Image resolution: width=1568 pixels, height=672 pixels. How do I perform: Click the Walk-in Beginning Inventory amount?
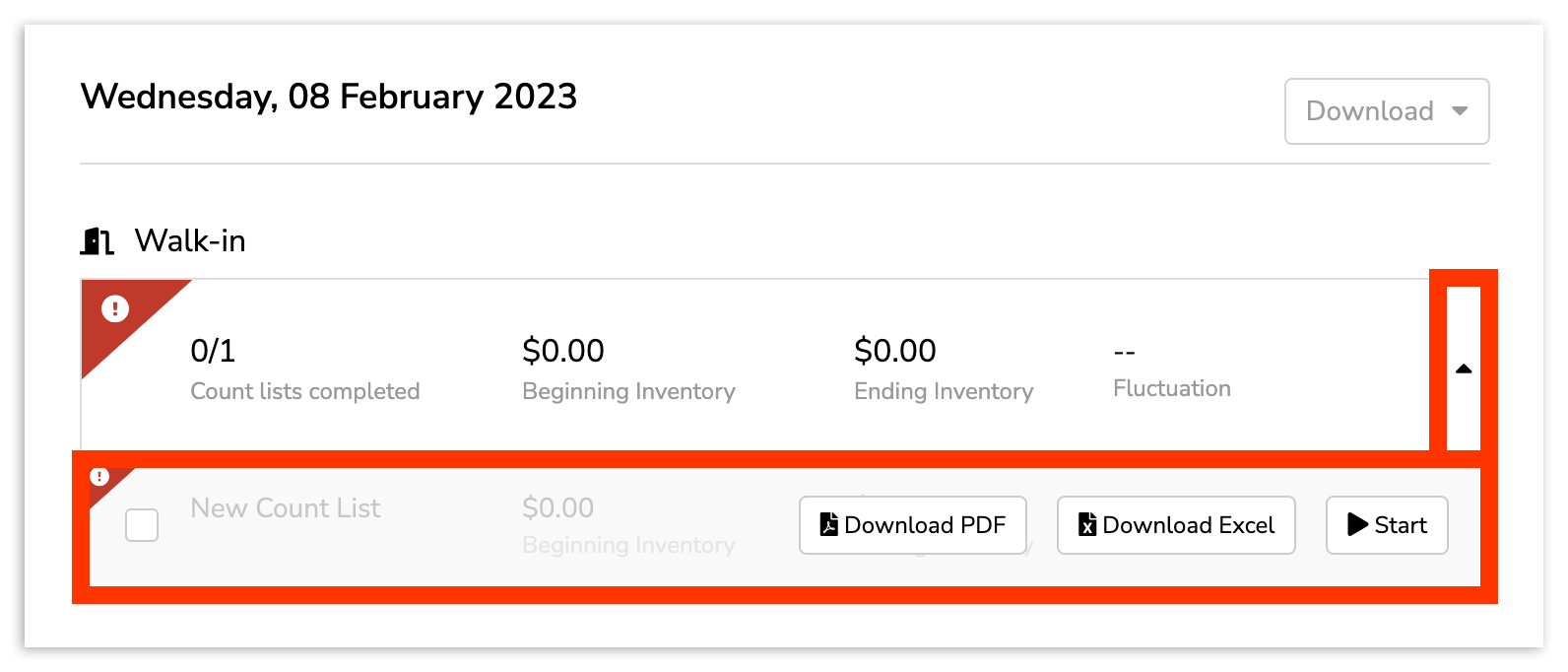point(563,351)
